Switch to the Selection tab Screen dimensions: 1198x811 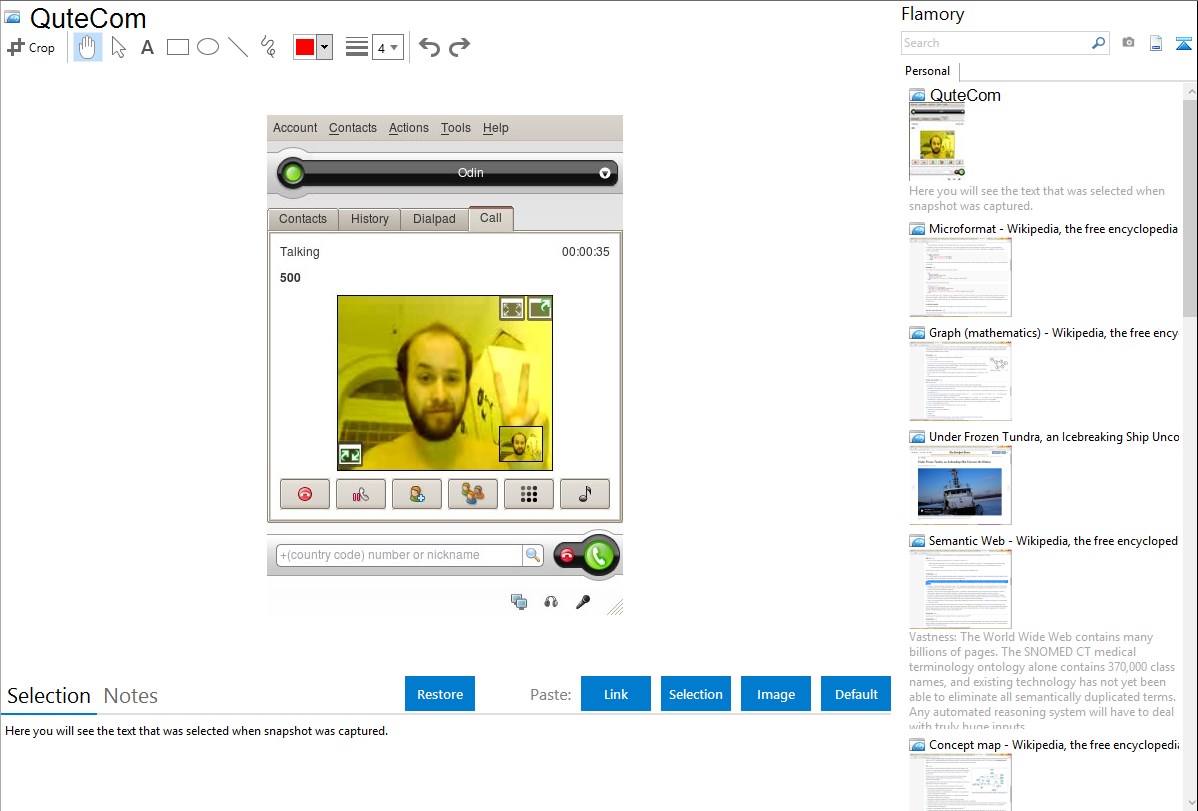[49, 696]
